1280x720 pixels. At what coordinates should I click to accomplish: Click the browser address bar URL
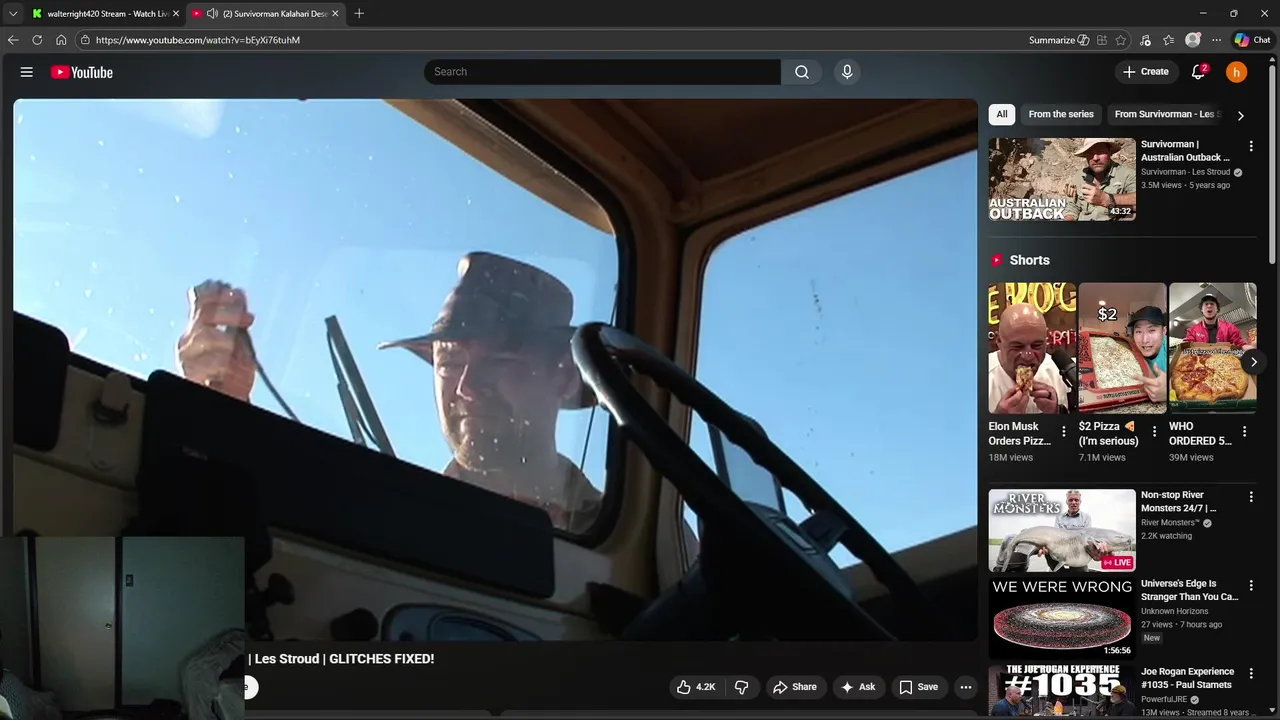pyautogui.click(x=198, y=40)
